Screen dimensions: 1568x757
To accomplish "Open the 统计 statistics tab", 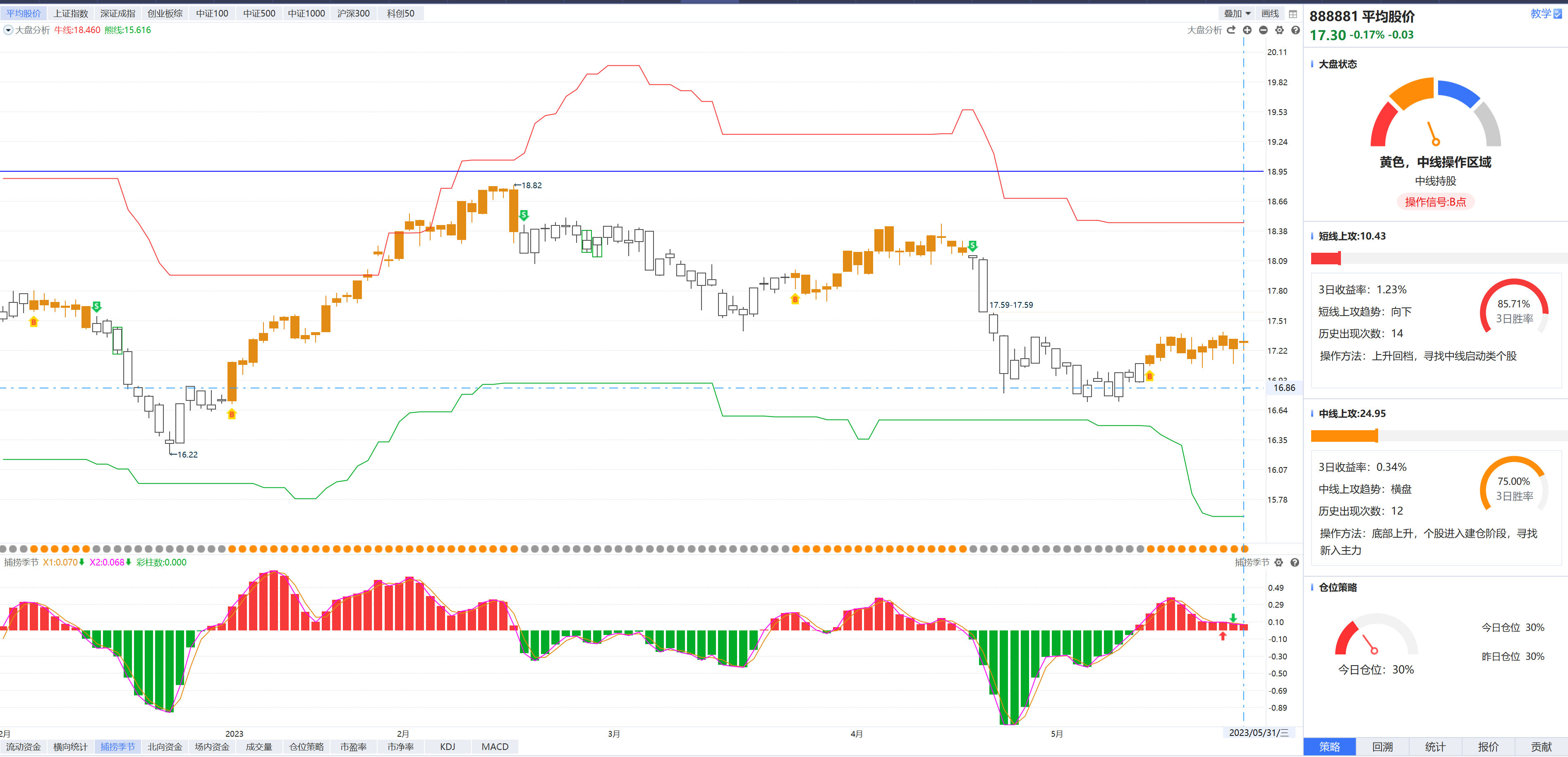I will (x=1435, y=747).
